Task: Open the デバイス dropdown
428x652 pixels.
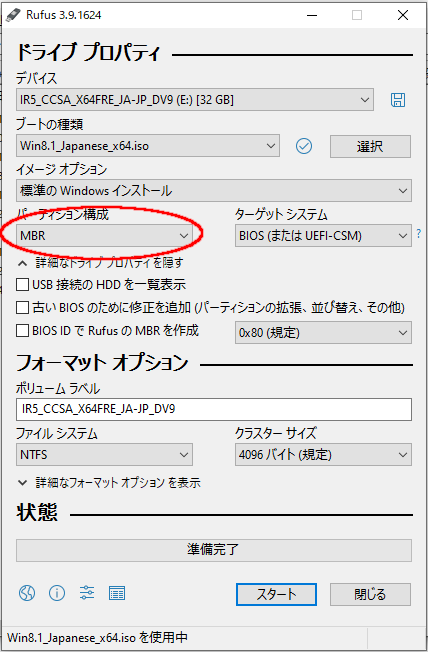Action: (195, 100)
